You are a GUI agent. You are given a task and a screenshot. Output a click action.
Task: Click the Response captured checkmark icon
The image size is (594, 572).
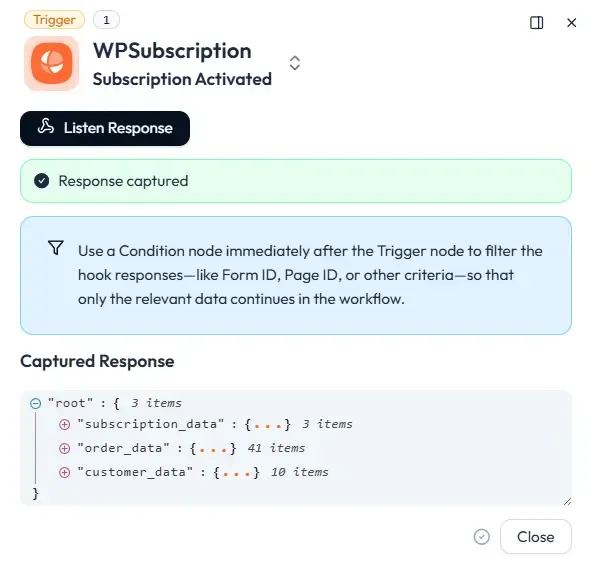tap(42, 181)
